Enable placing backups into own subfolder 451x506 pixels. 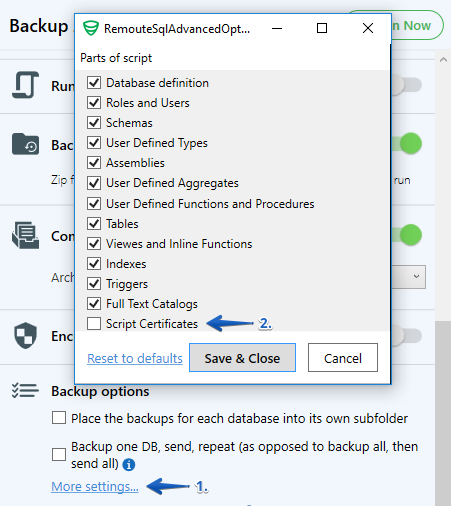59,418
